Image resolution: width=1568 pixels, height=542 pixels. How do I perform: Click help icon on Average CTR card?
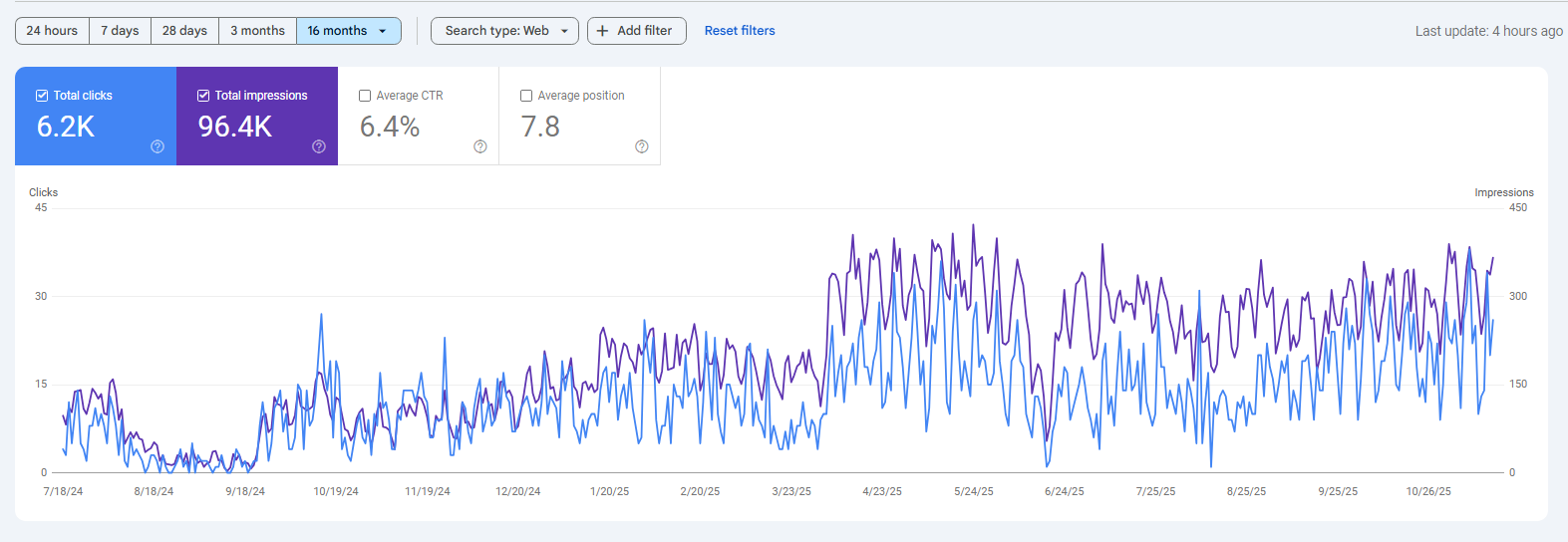click(x=480, y=146)
